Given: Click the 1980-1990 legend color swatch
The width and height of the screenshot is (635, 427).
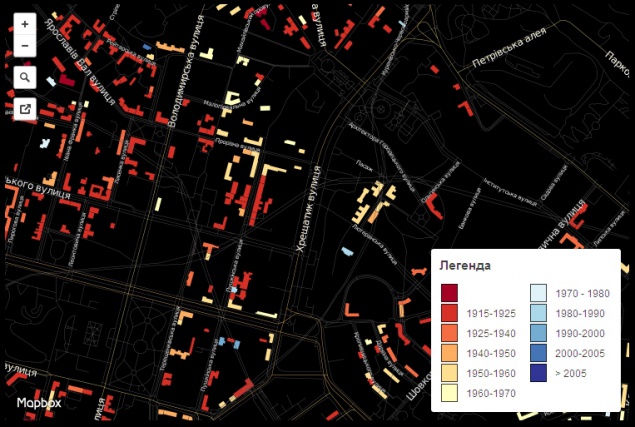Looking at the screenshot, I should coord(539,313).
